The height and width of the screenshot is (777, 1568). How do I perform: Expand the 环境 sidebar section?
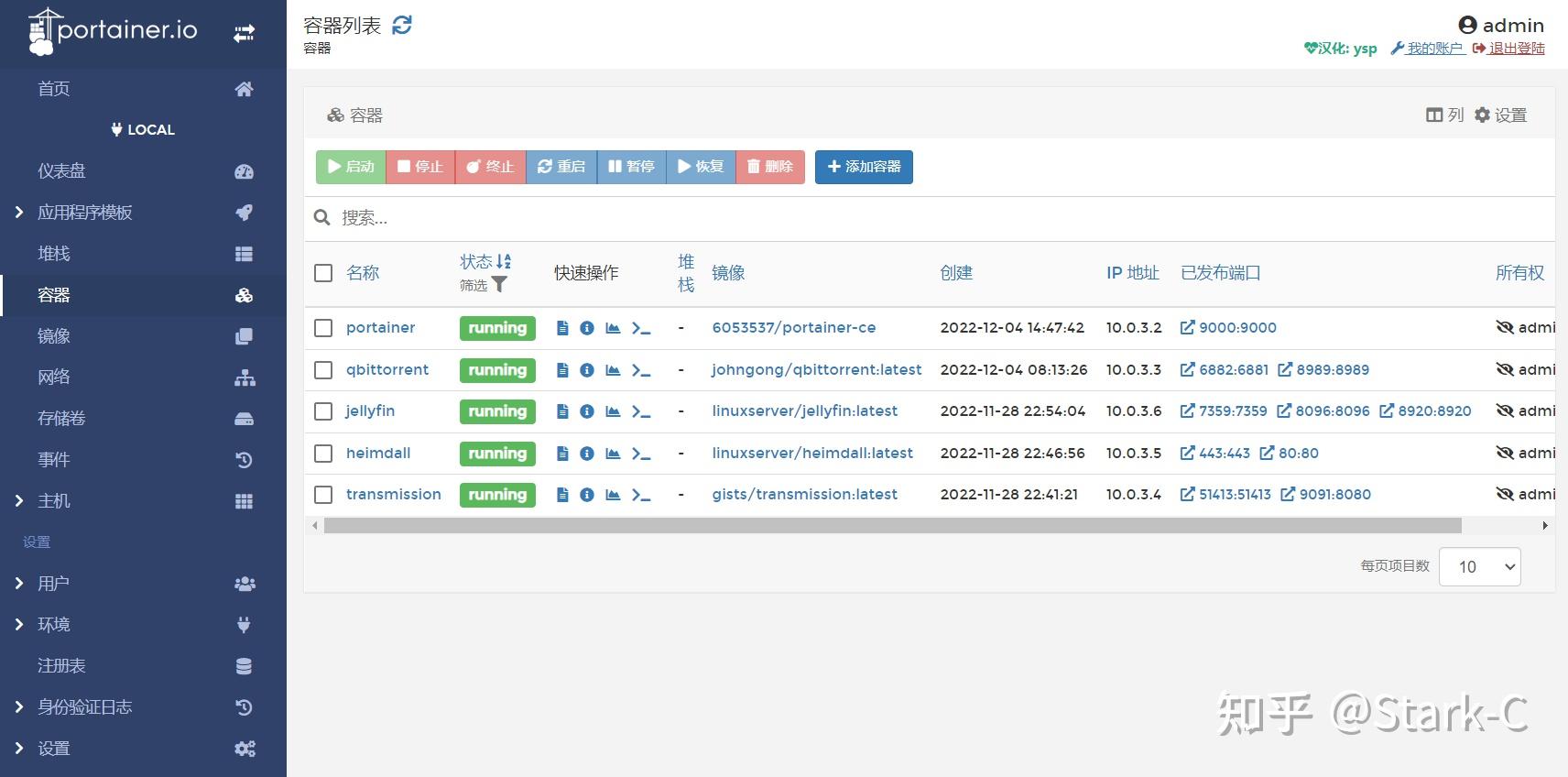[x=19, y=625]
